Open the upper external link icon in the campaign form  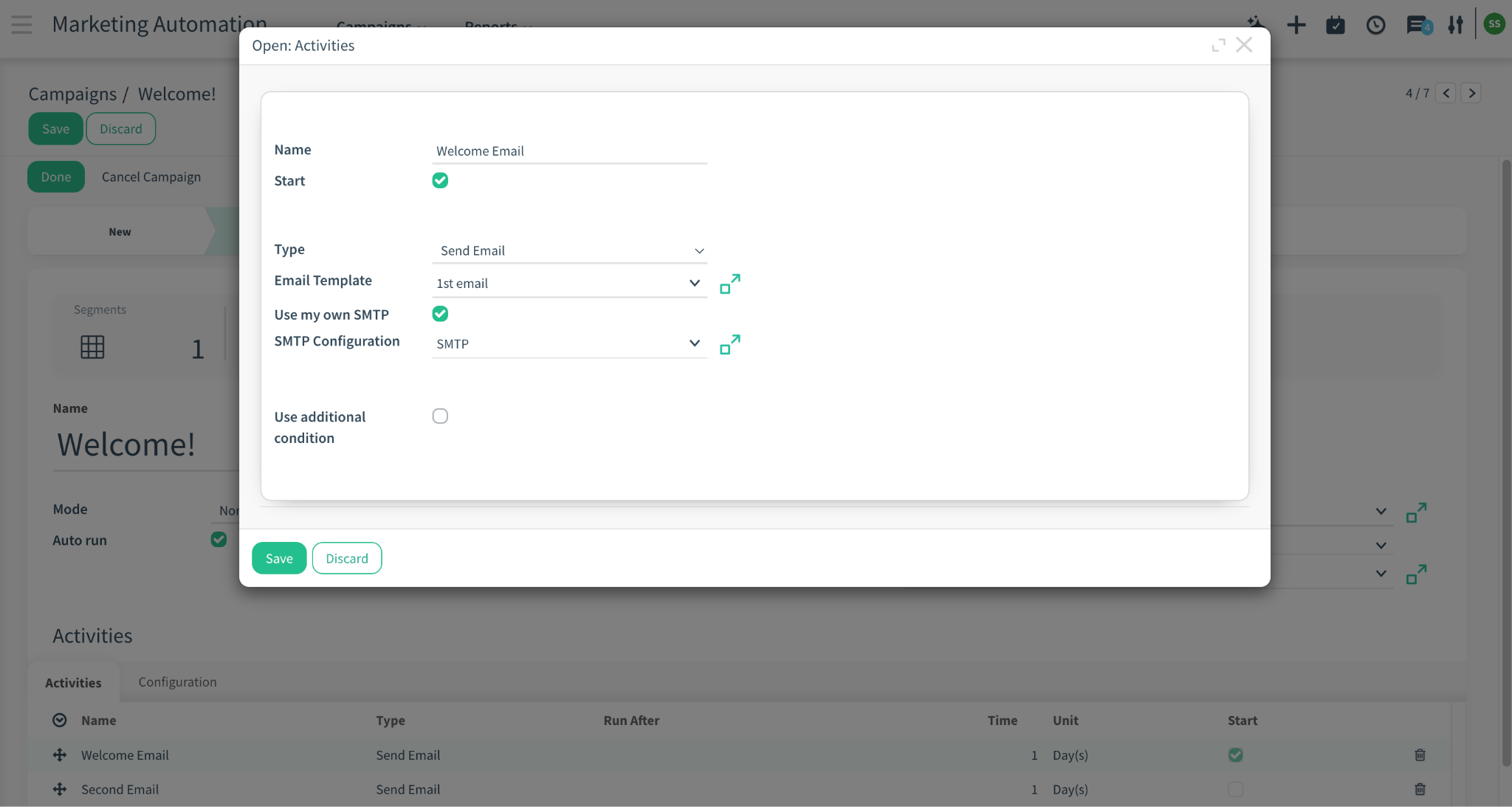click(x=1416, y=512)
